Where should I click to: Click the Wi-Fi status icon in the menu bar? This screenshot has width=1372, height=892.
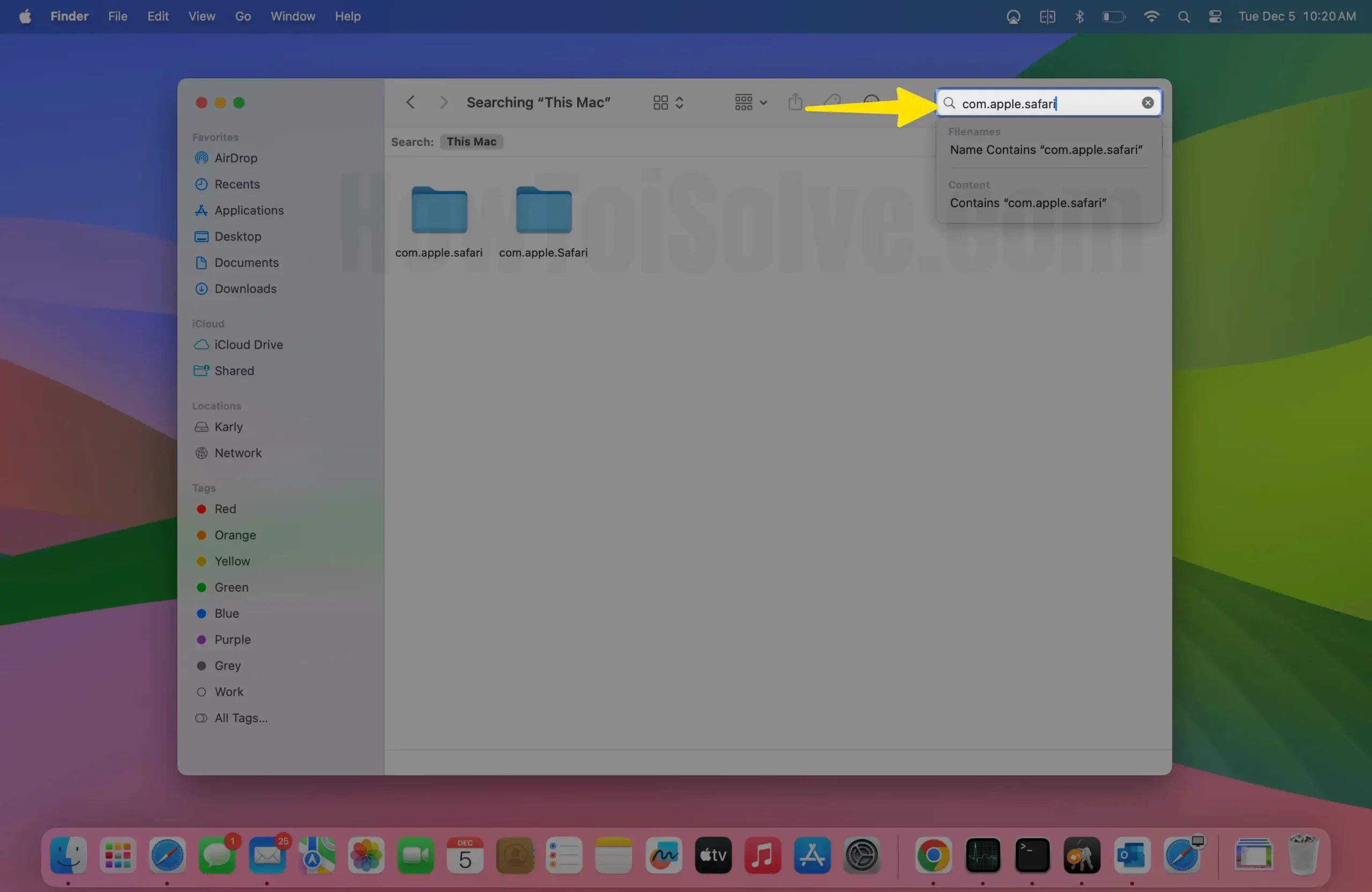pos(1151,16)
